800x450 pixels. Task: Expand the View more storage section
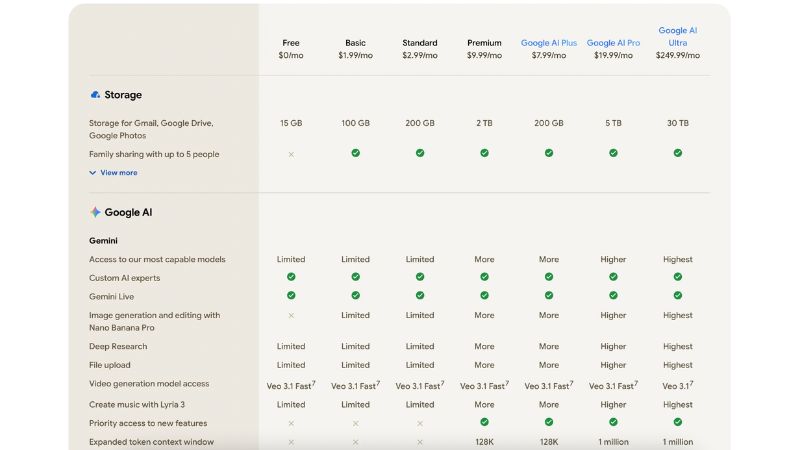pos(118,173)
